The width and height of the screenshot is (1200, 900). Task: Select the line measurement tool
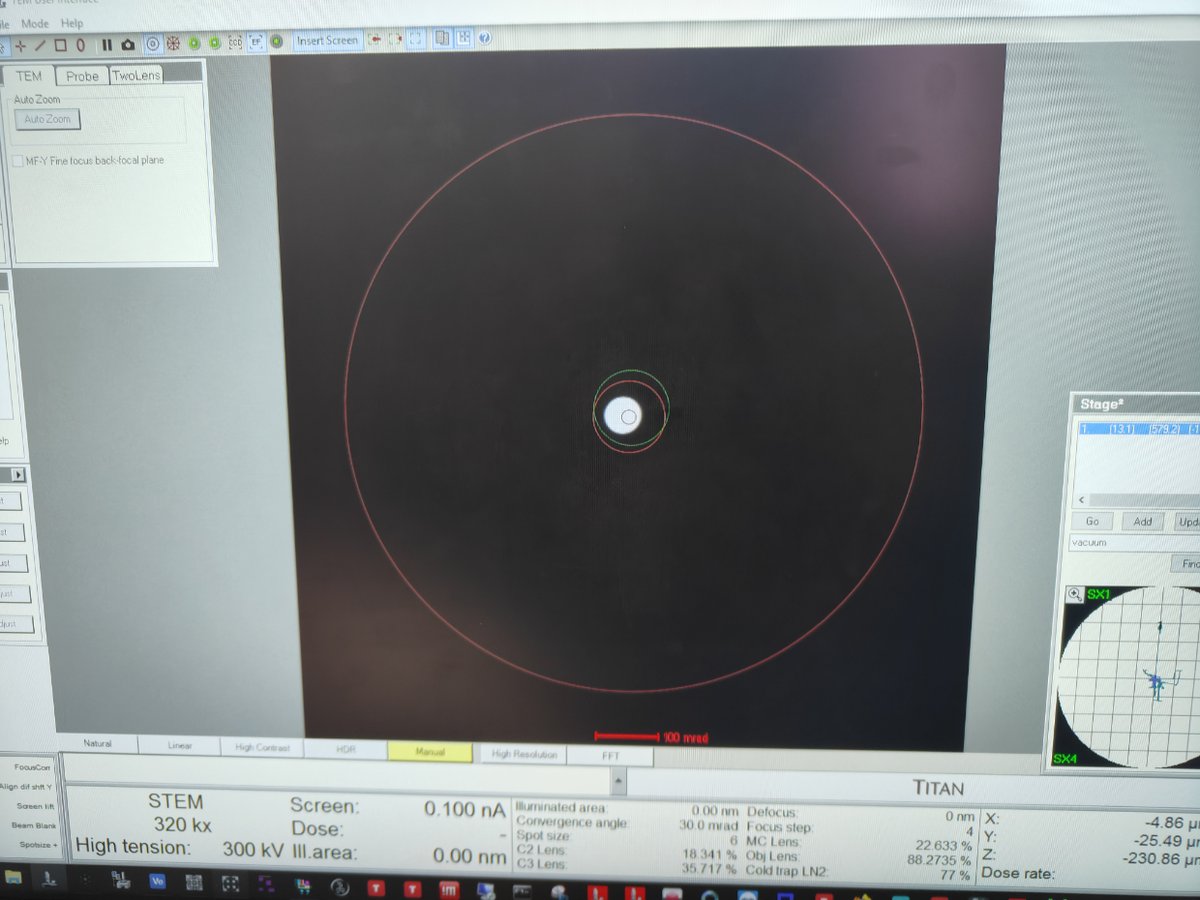(39, 44)
